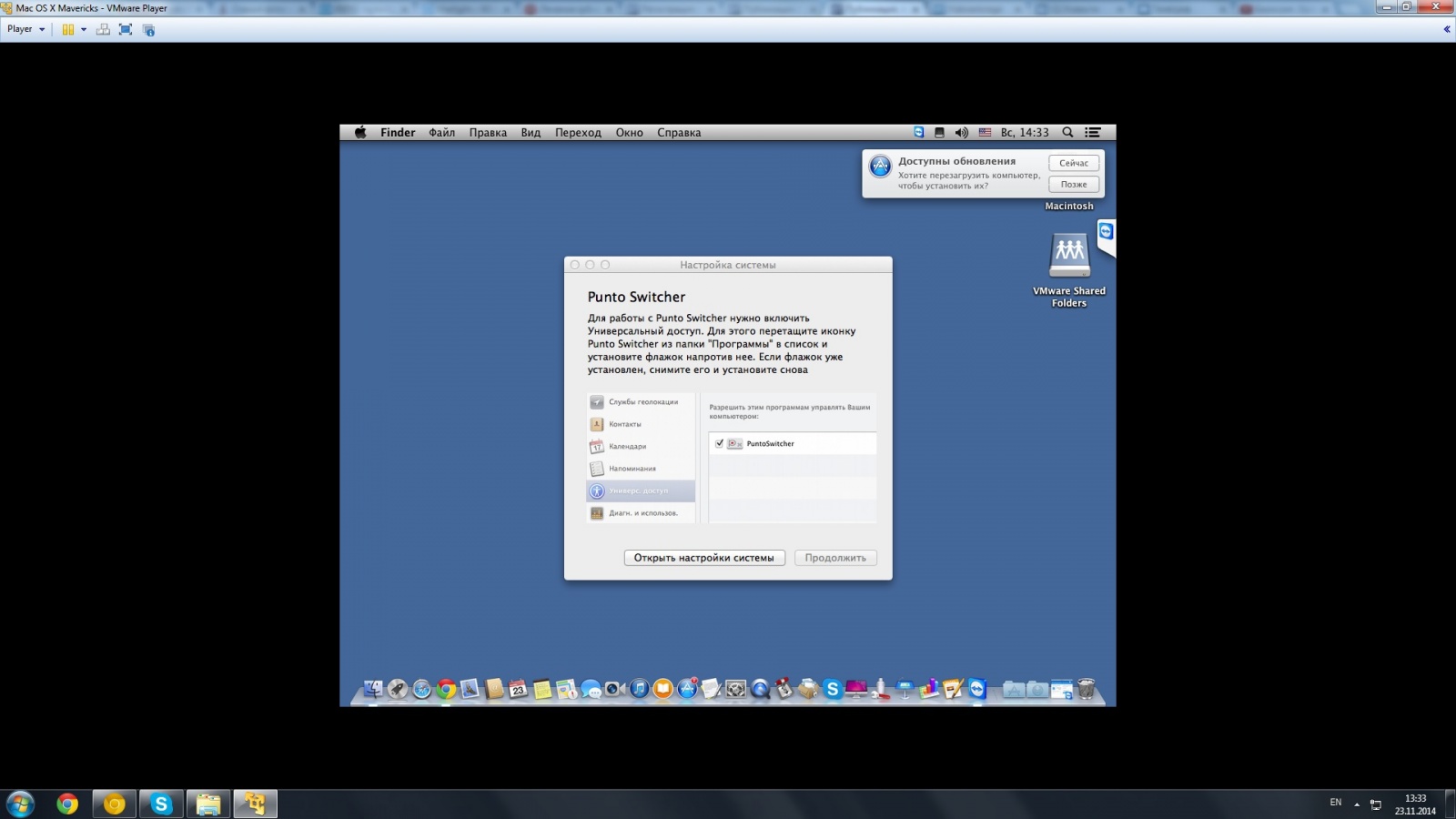The height and width of the screenshot is (819, 1456).
Task: Launch Google Chrome from the Mac dock
Action: 446,689
